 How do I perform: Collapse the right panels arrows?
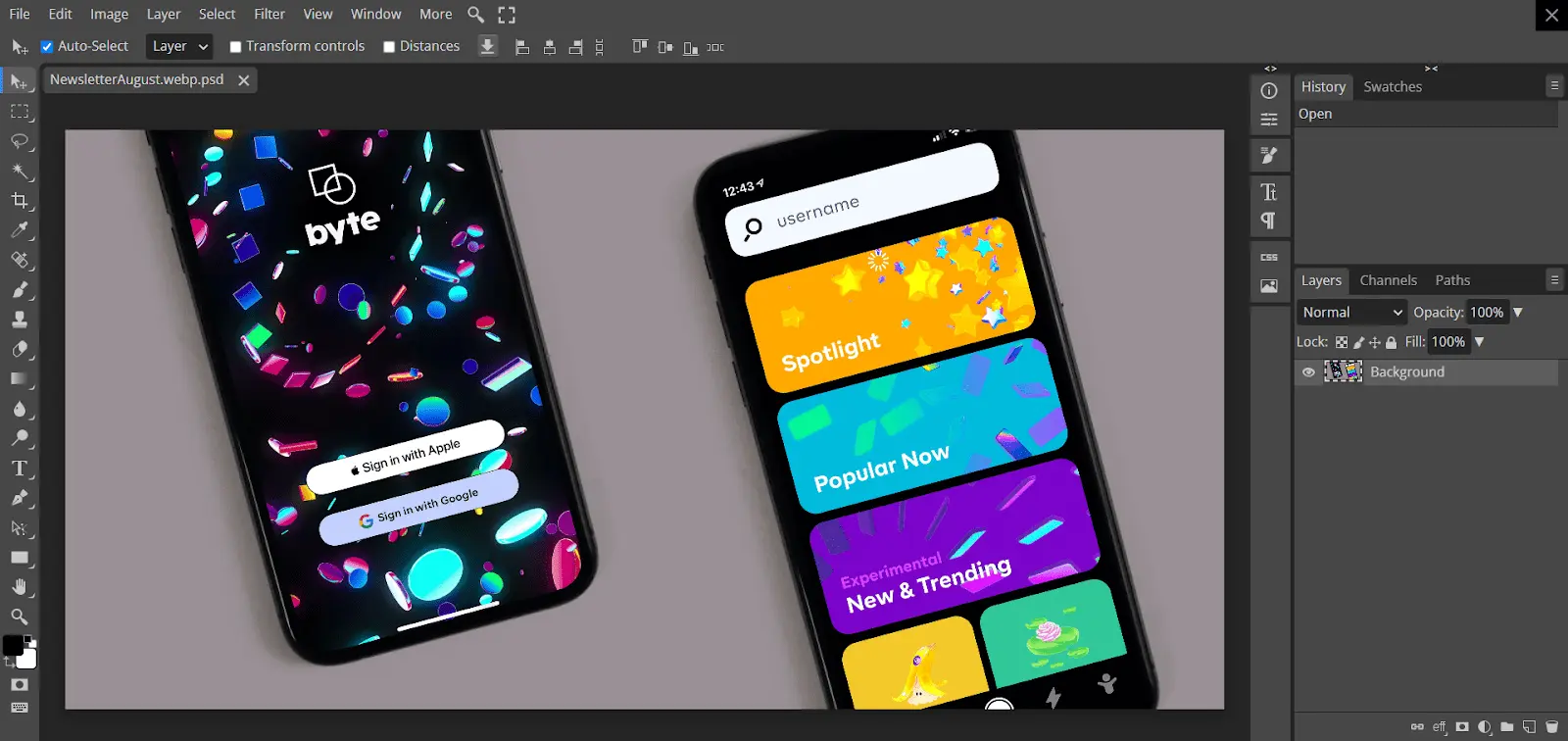[x=1432, y=69]
